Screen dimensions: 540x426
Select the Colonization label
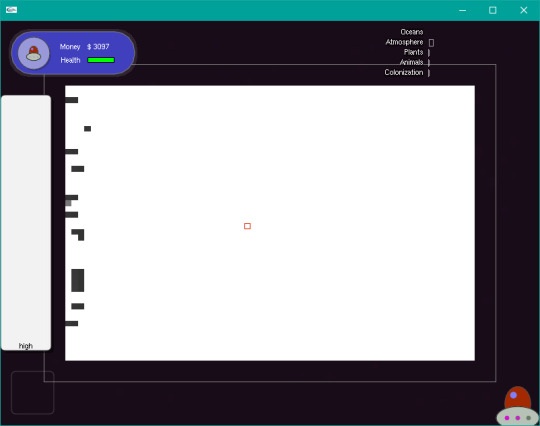(x=404, y=72)
